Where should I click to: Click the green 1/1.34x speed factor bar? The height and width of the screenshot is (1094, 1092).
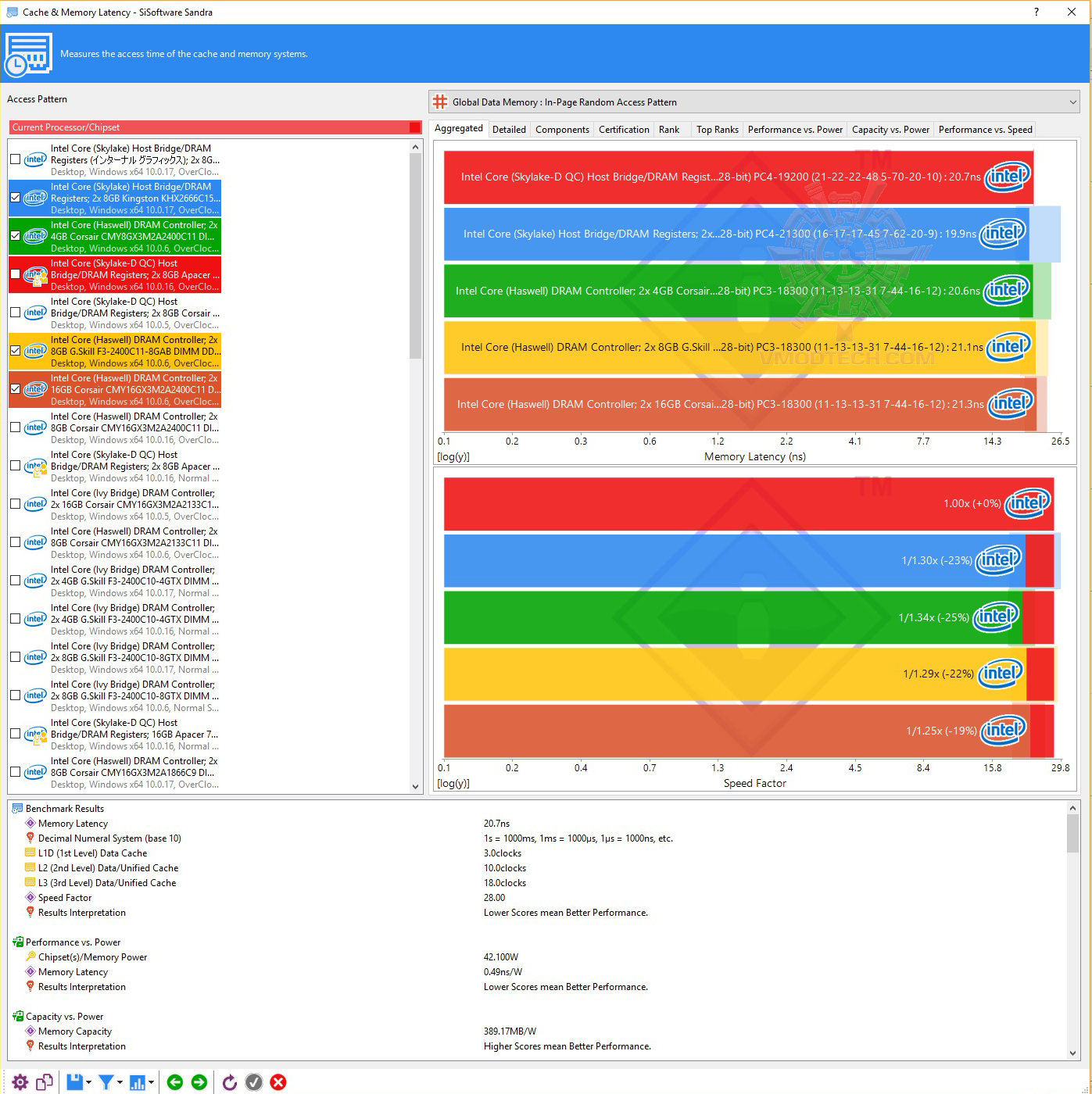coord(733,617)
